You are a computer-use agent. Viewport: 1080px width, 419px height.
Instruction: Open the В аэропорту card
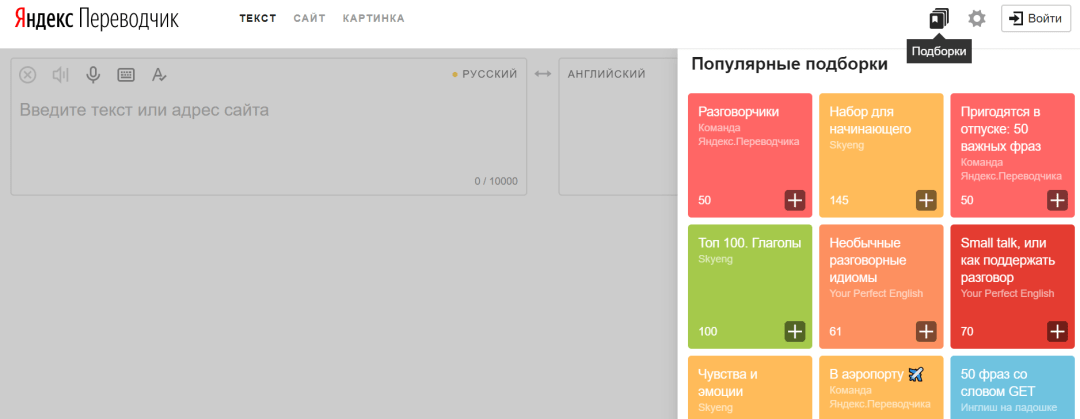(x=881, y=387)
